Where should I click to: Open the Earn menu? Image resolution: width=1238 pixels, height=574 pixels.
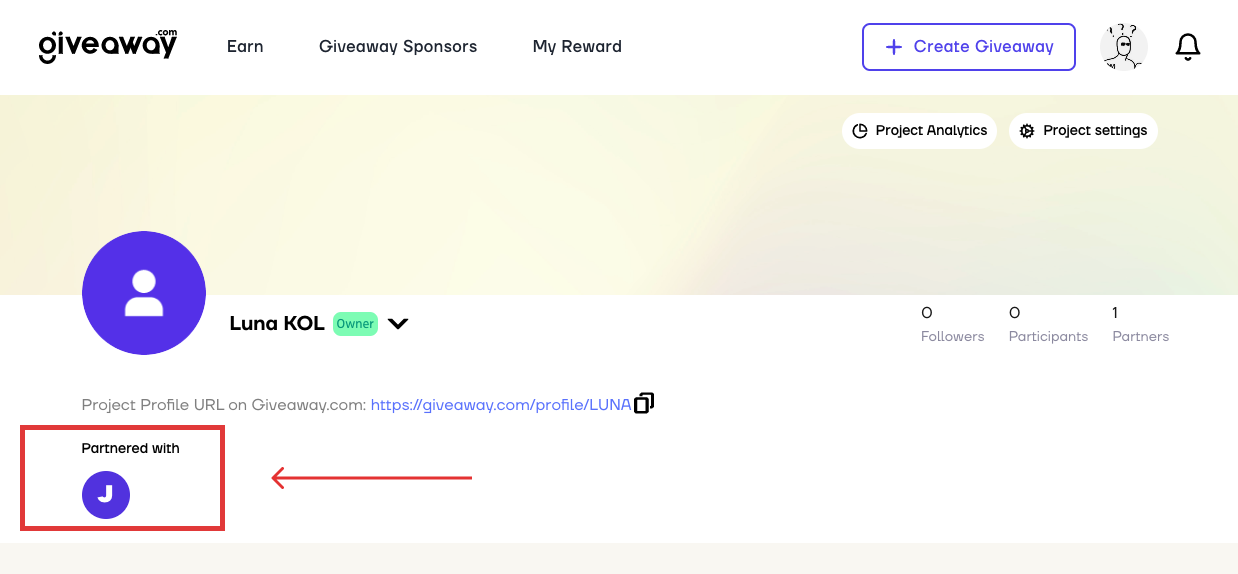pos(245,46)
